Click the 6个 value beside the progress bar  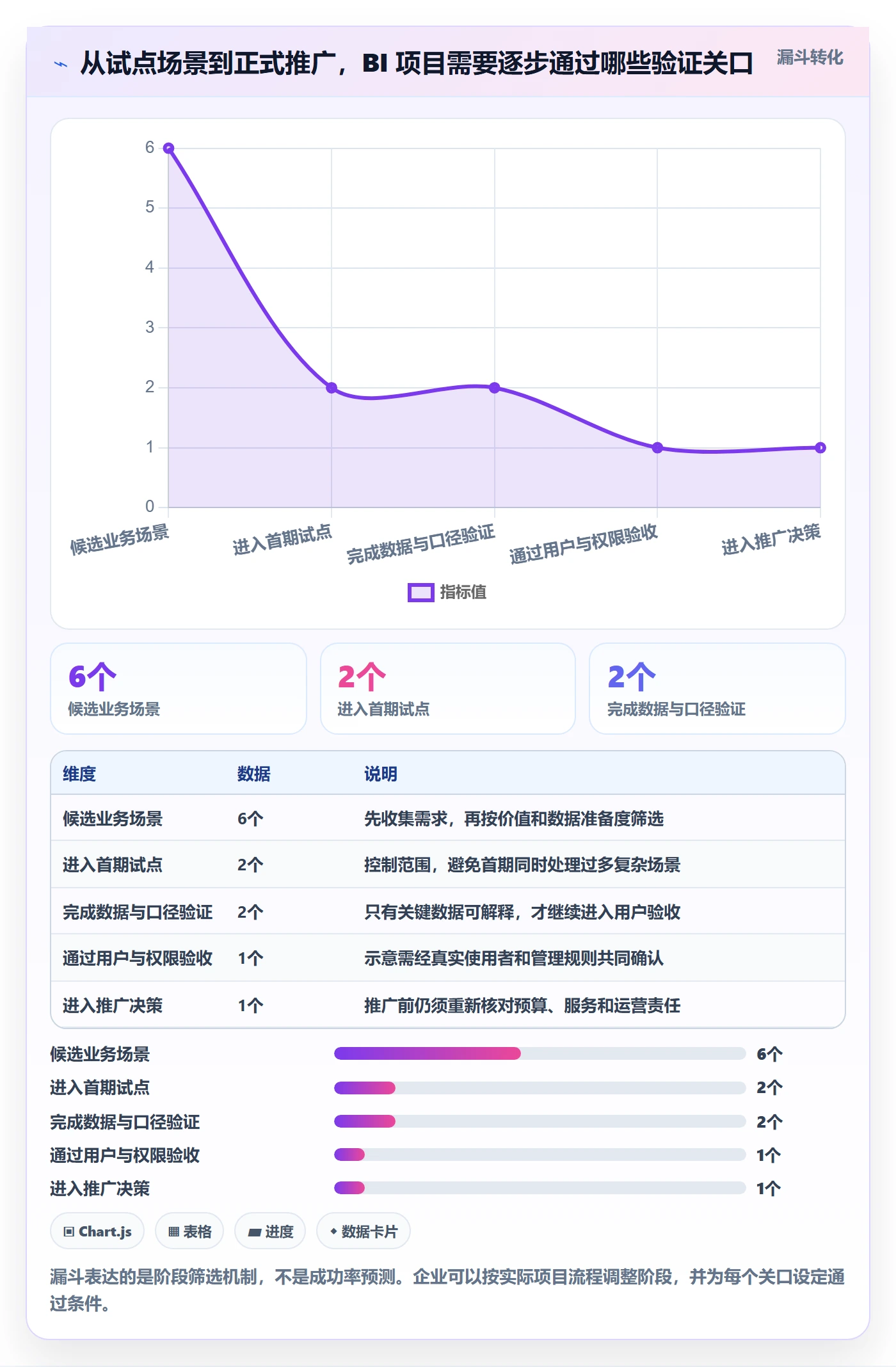770,1054
